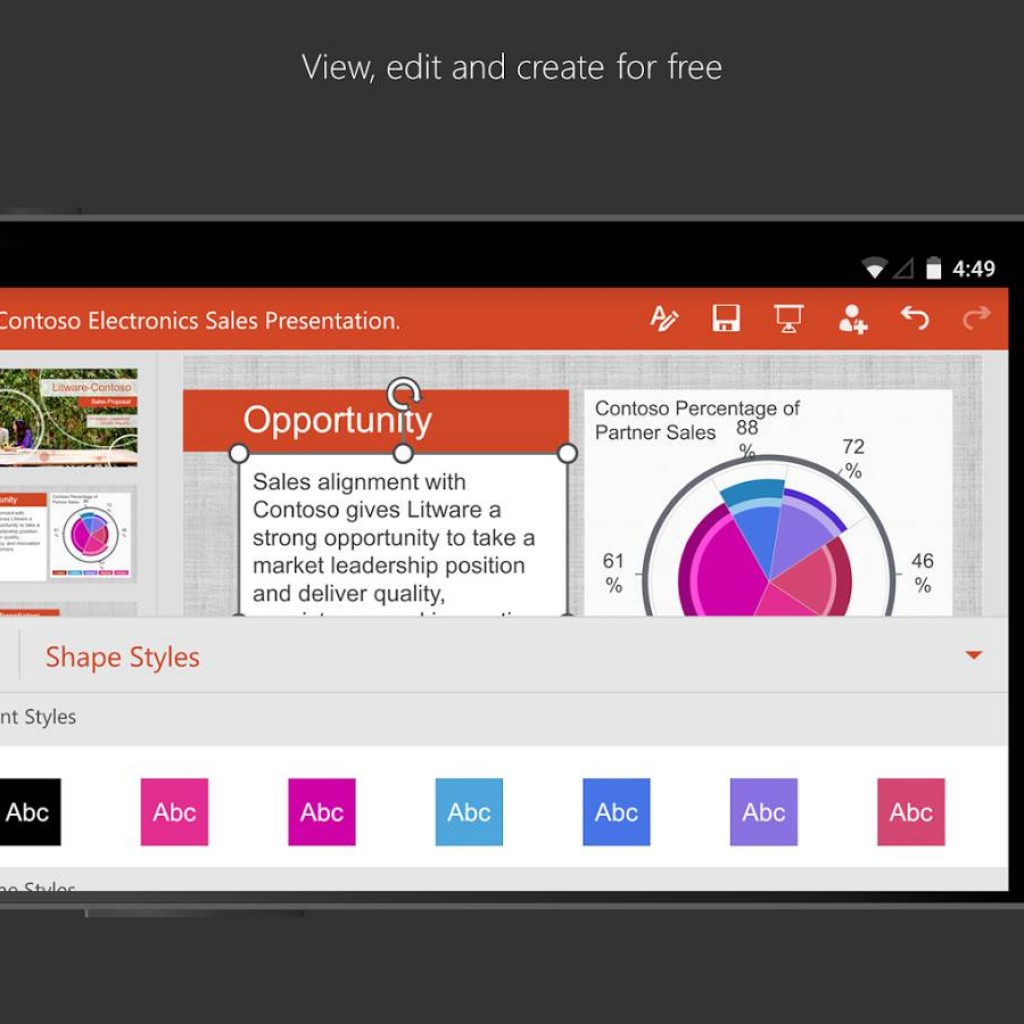Tap the Wi-Fi status icon
This screenshot has height=1024, width=1024.
[x=874, y=268]
